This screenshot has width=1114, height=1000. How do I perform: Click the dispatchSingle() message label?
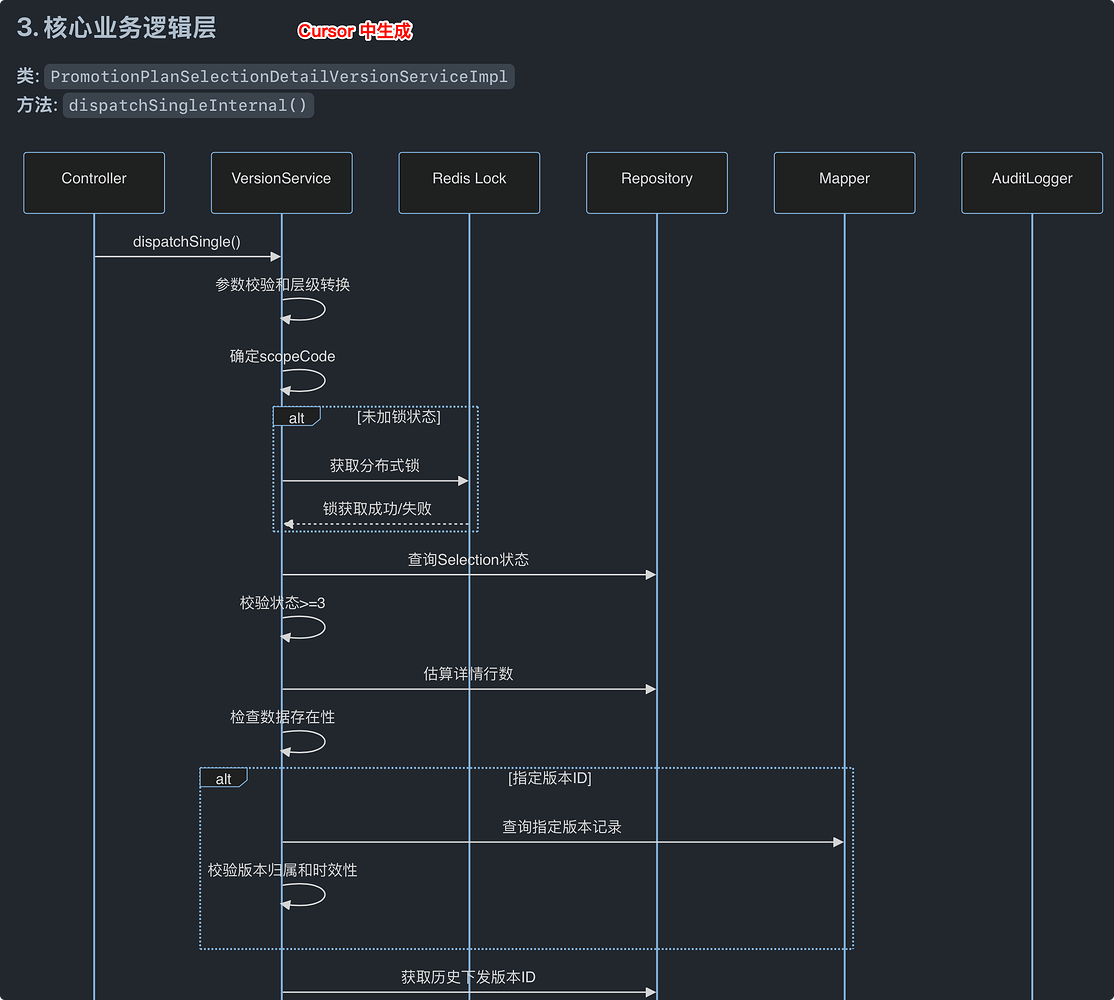coord(187,241)
